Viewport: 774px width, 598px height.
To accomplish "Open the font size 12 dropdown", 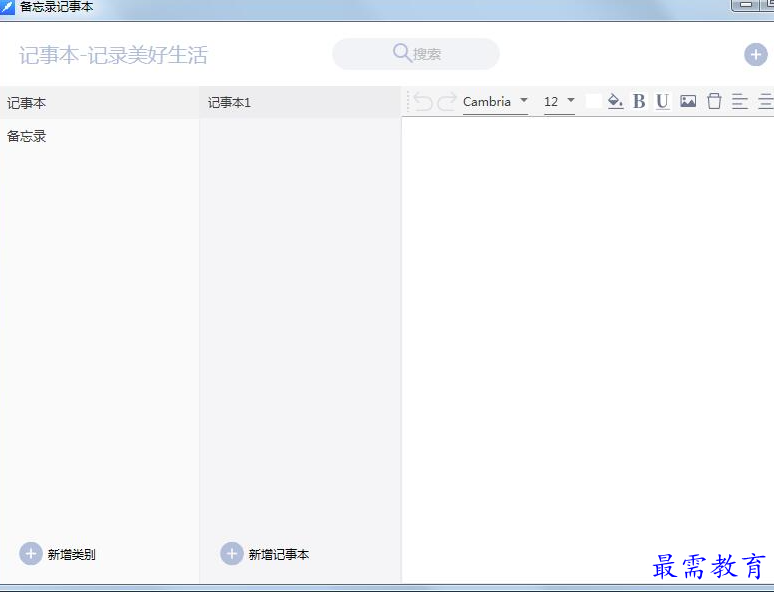I will (559, 102).
